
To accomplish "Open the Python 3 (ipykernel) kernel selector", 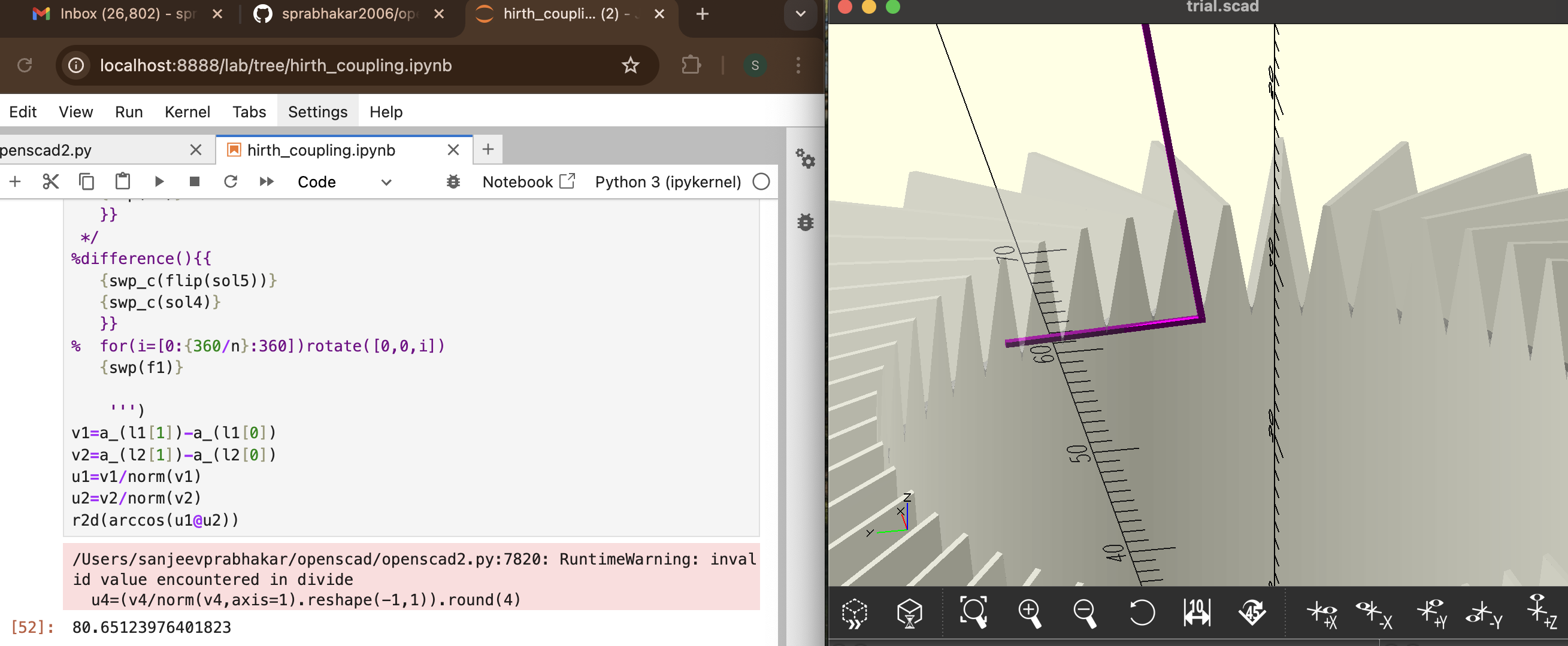I will 668,182.
